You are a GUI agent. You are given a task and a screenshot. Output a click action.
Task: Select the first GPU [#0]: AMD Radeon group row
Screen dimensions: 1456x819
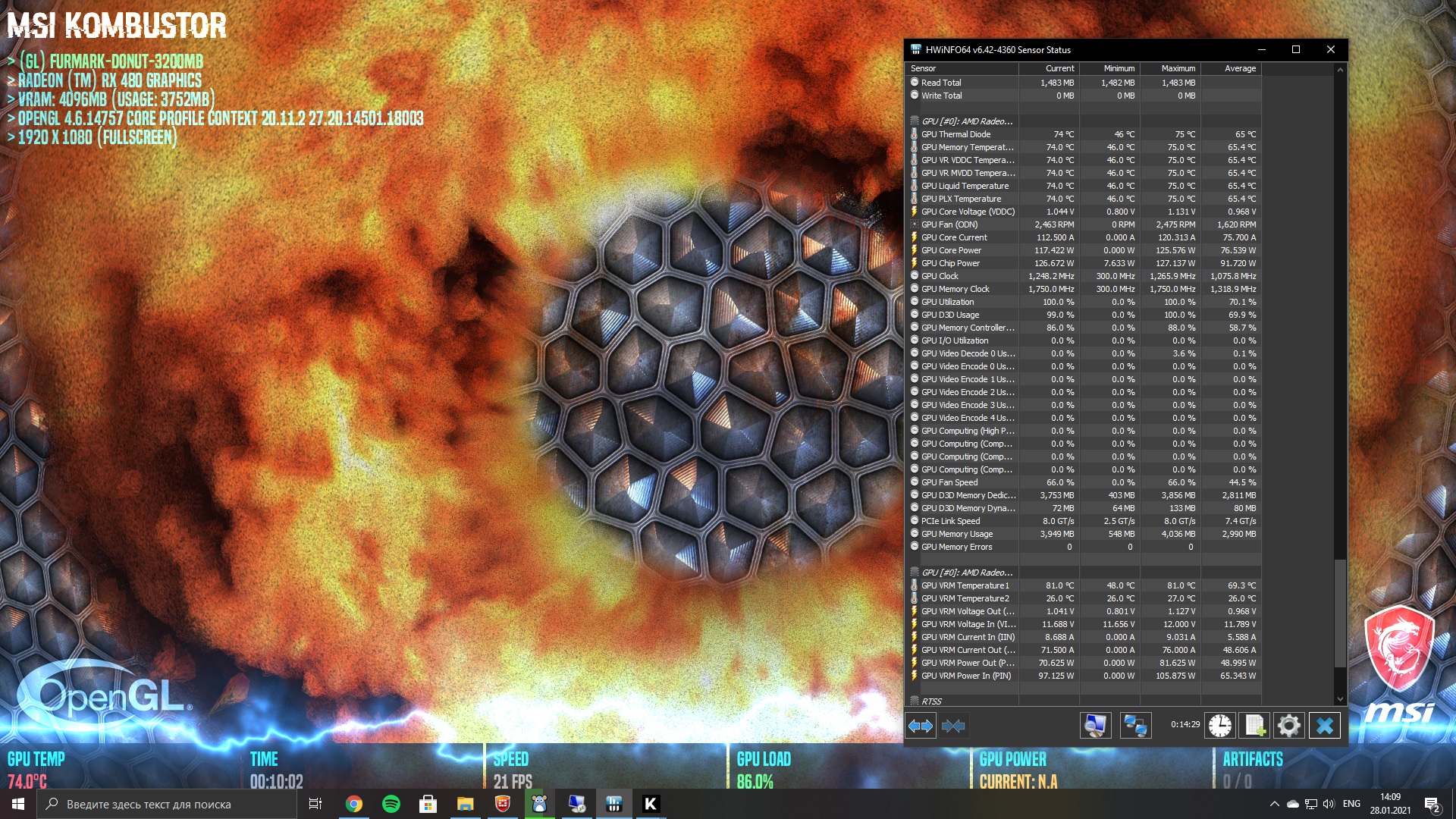click(967, 121)
